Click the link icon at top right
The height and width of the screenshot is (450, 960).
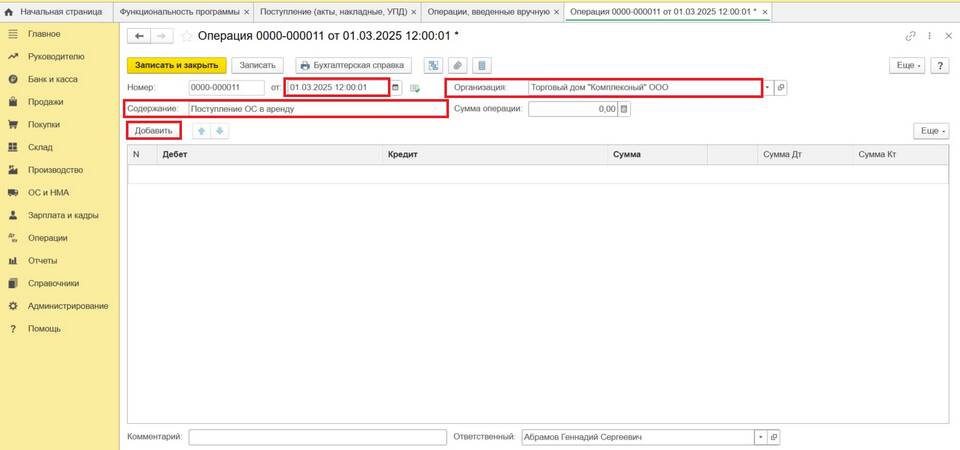(x=910, y=36)
